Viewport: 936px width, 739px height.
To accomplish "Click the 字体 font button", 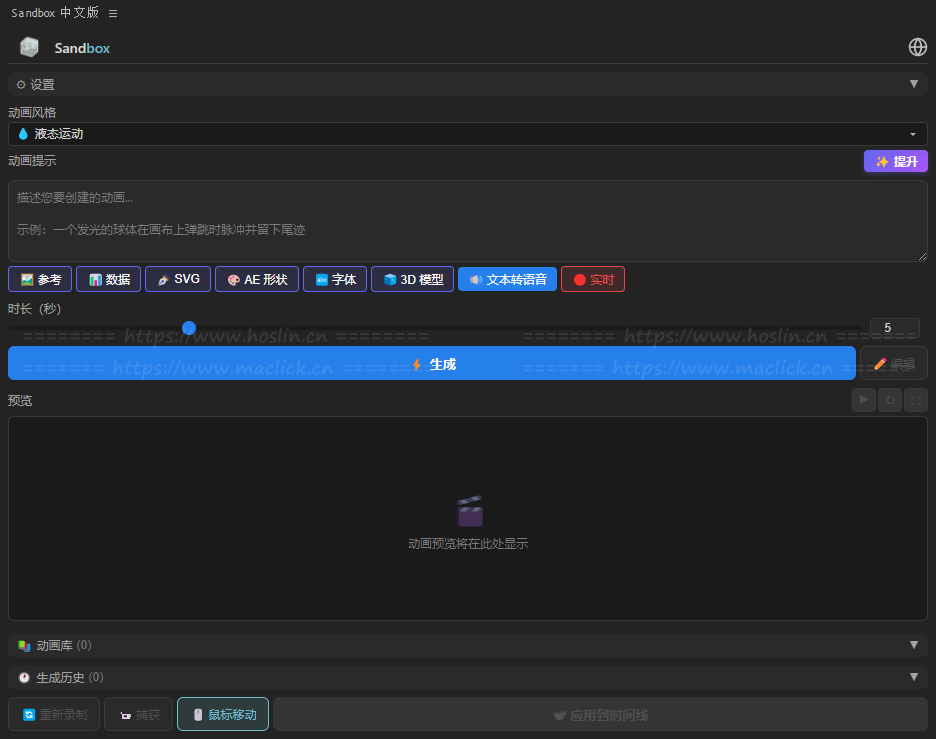I will point(335,279).
